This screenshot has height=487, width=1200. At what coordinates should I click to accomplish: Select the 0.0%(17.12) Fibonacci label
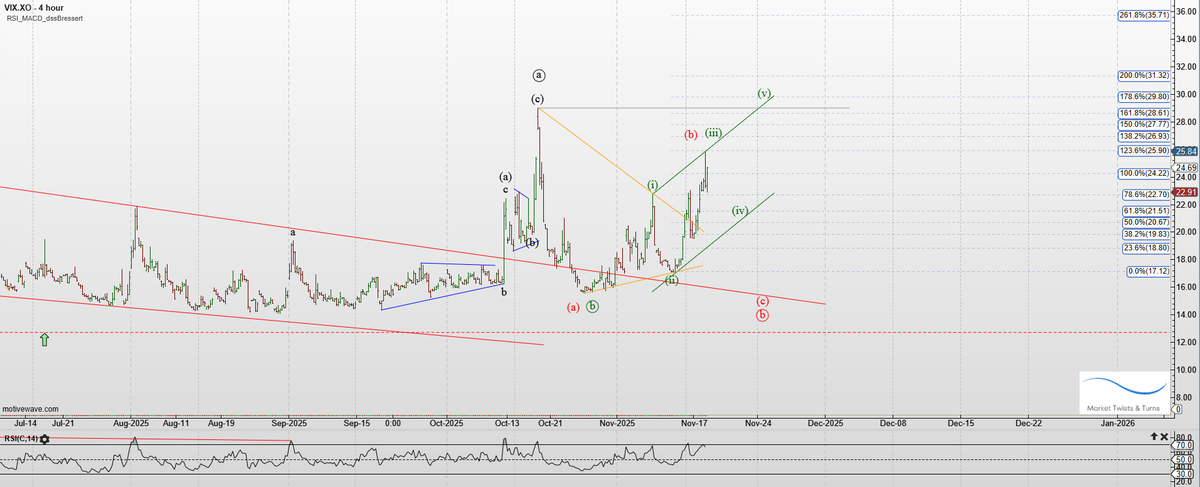[x=1147, y=271]
